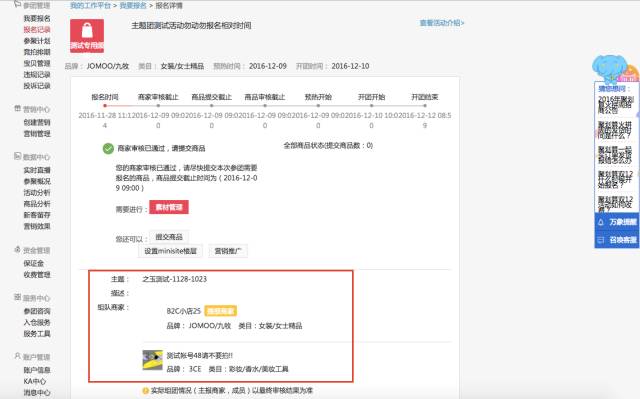
Task: Click the 预热时间 date 2016-12-09
Action: pos(268,66)
